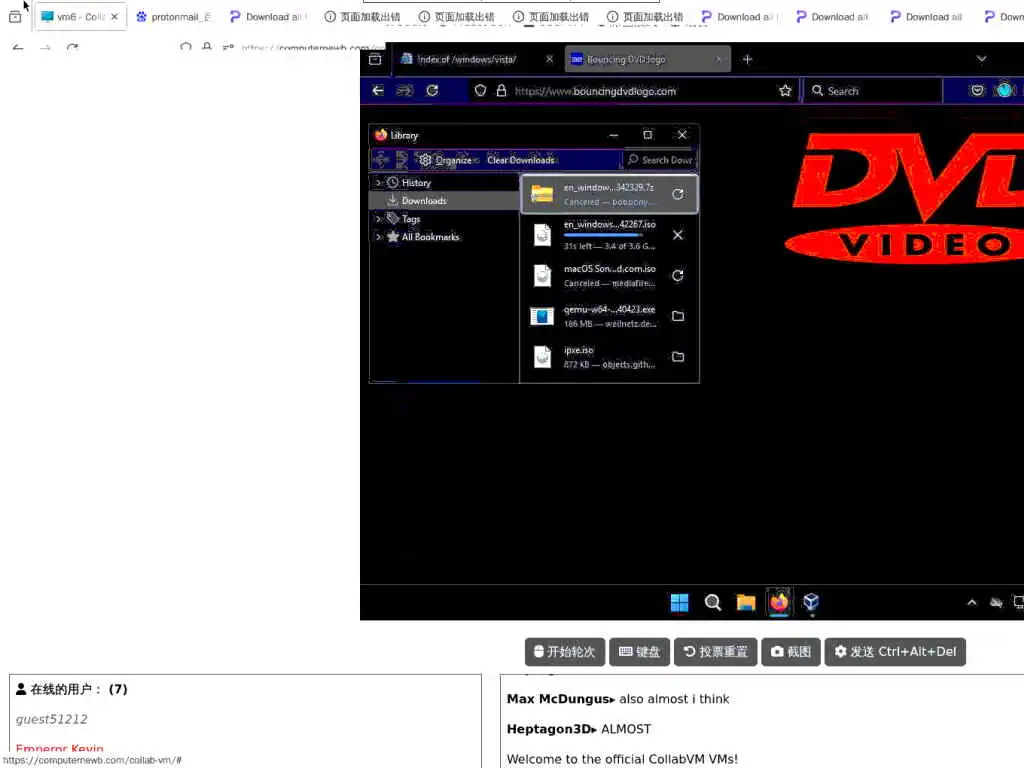Retry the macOS Son...d.com.iso download
This screenshot has height=768, width=1024.
coord(678,276)
